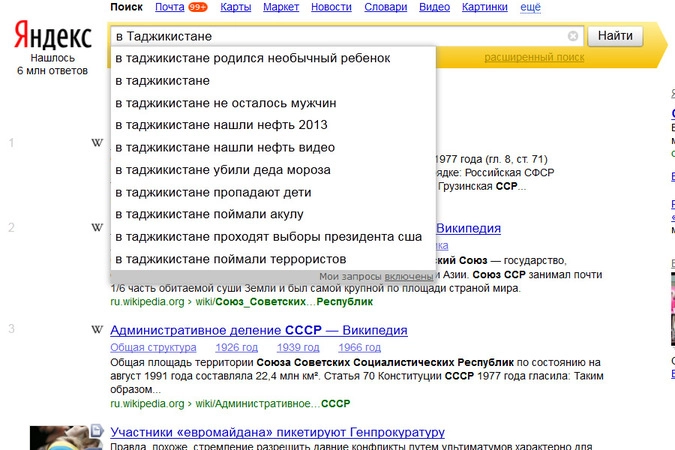Switch to the Картинки tab
Screen dimensions: 675x450
(485, 8)
